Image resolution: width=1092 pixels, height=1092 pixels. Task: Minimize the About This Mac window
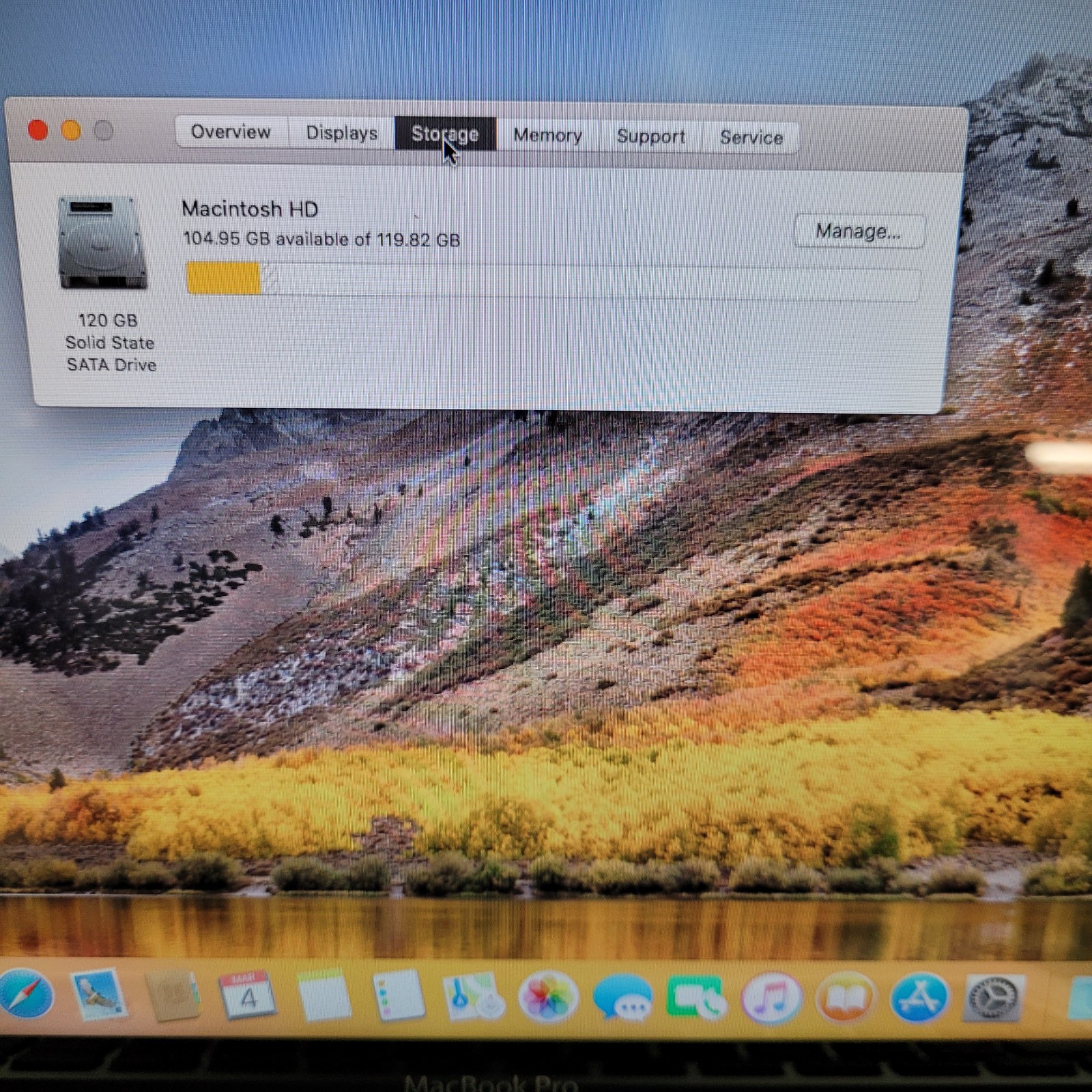click(x=71, y=130)
